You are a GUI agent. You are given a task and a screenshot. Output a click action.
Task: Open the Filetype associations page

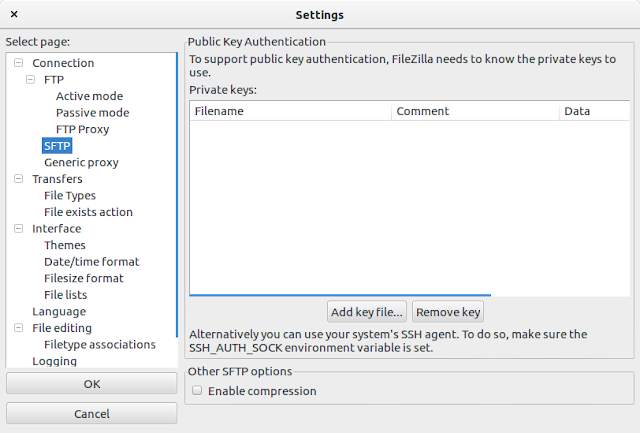(x=100, y=344)
